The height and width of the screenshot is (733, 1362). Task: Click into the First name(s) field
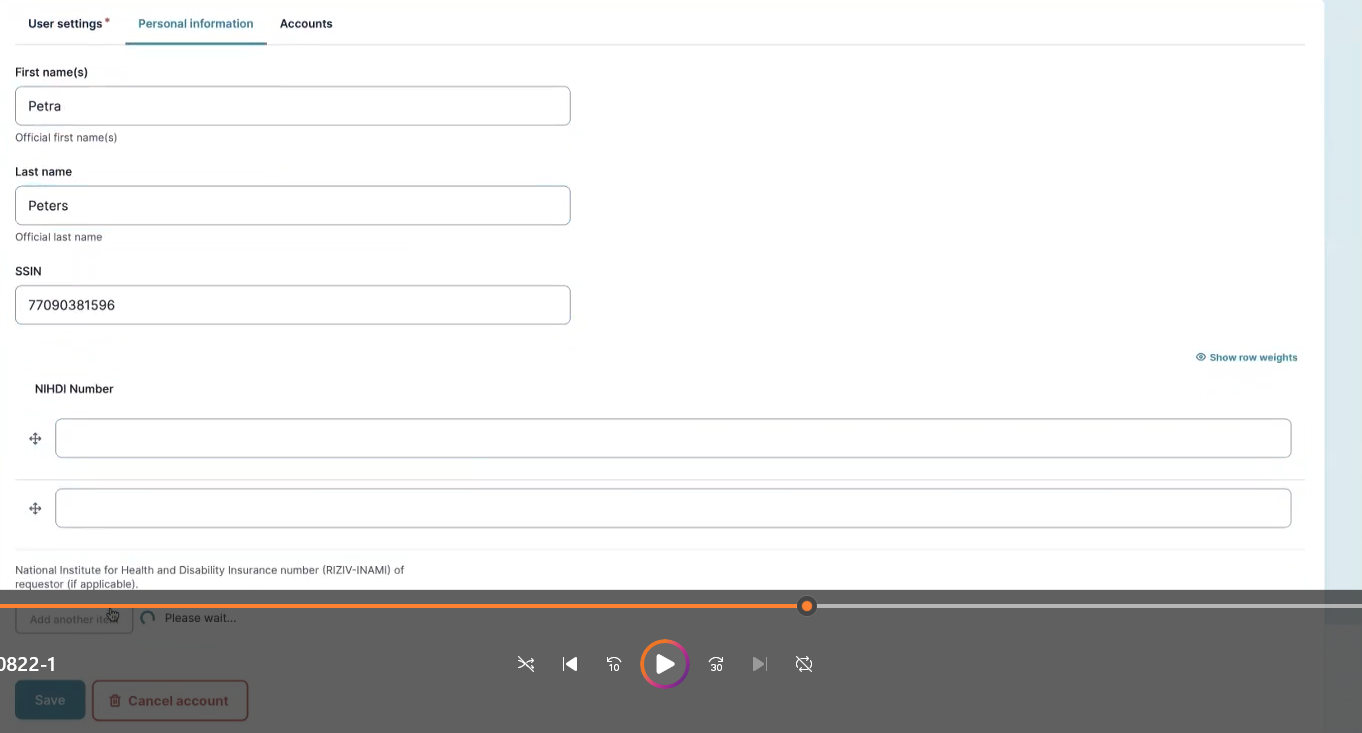(x=292, y=106)
